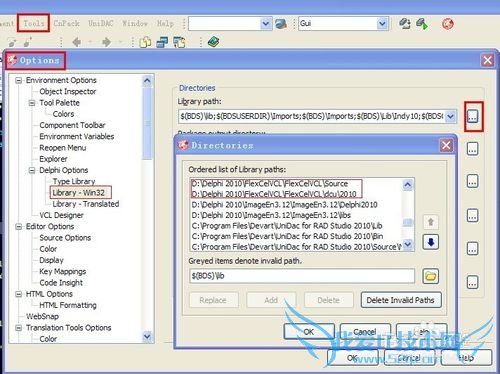Viewport: 500px width, 374px height.
Task: Select FlexCelVCL Source library path
Action: [270, 184]
